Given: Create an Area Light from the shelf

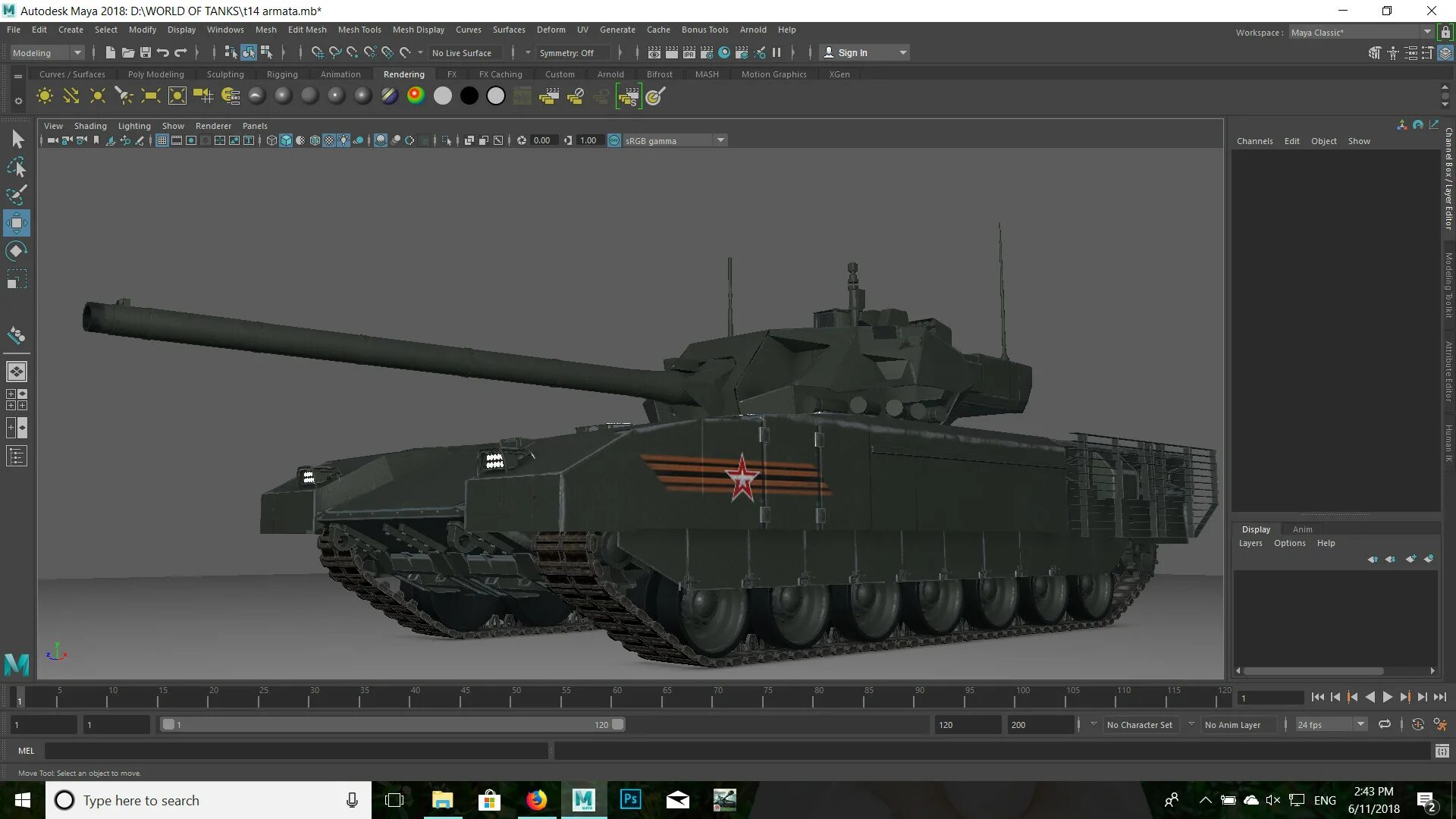Looking at the screenshot, I should click(150, 96).
